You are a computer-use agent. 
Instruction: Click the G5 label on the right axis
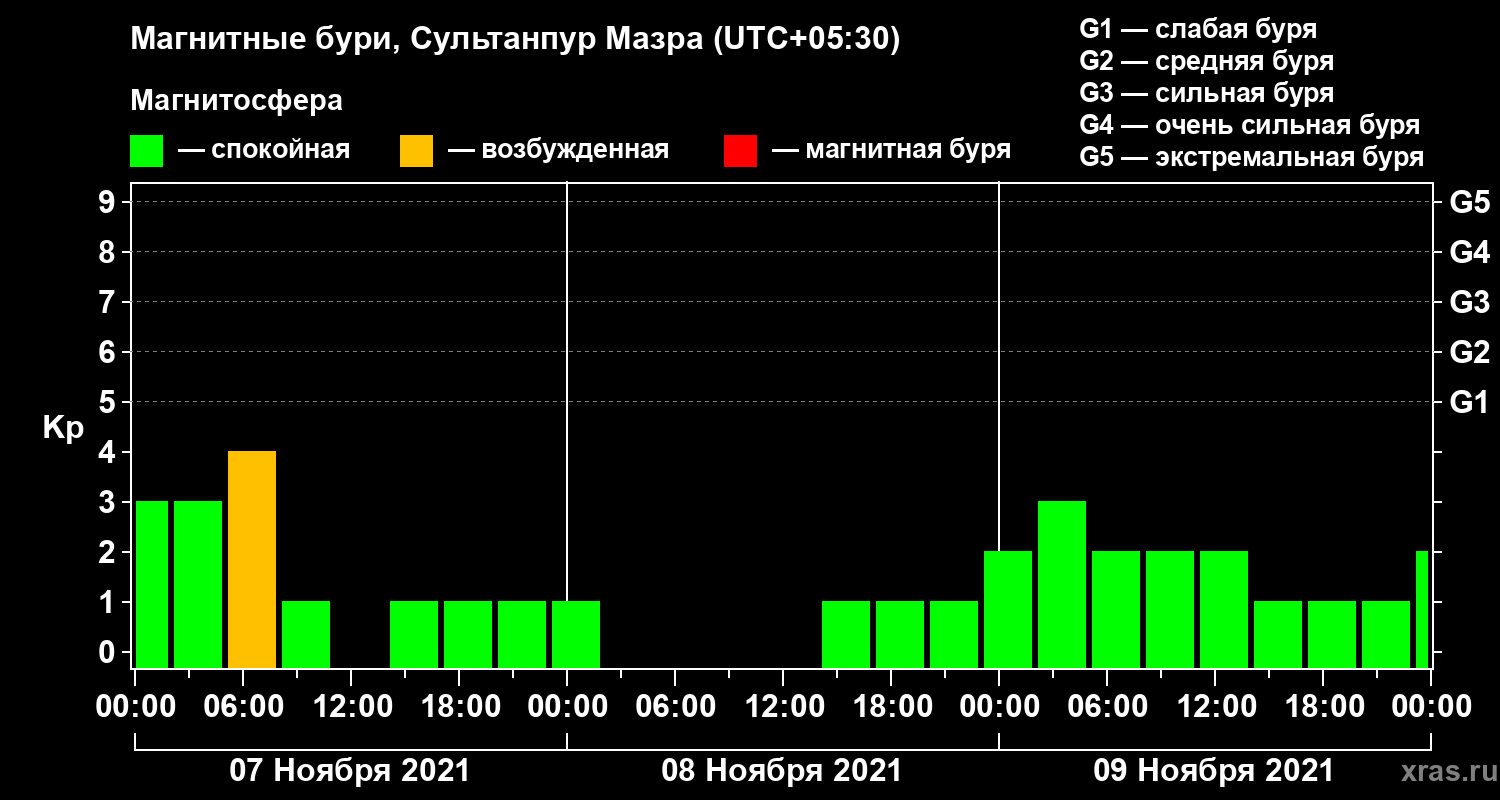[1469, 203]
